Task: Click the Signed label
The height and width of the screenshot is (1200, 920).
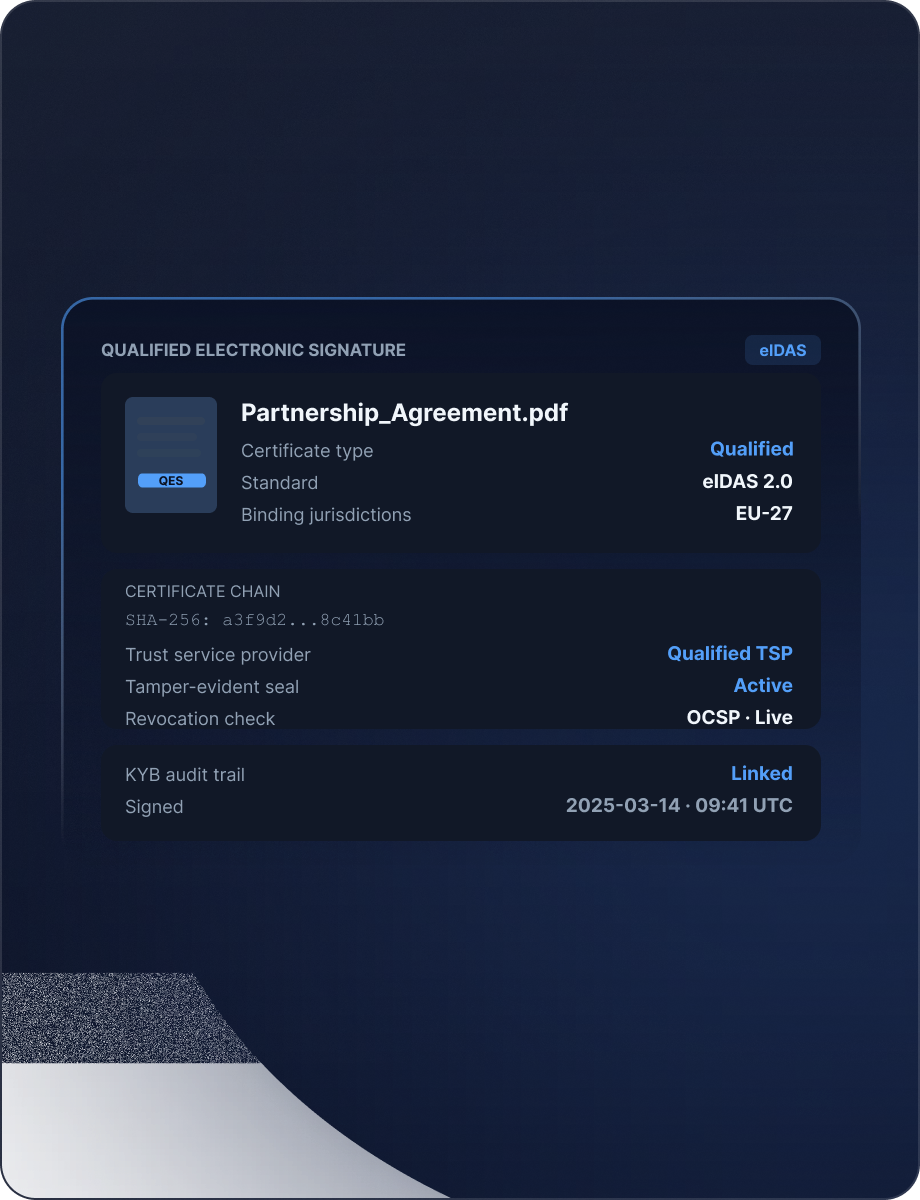Action: click(x=154, y=807)
